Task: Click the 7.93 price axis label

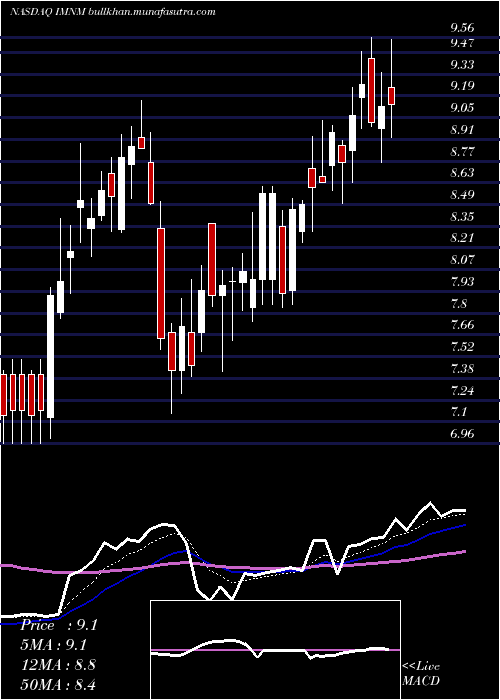Action: coord(462,281)
